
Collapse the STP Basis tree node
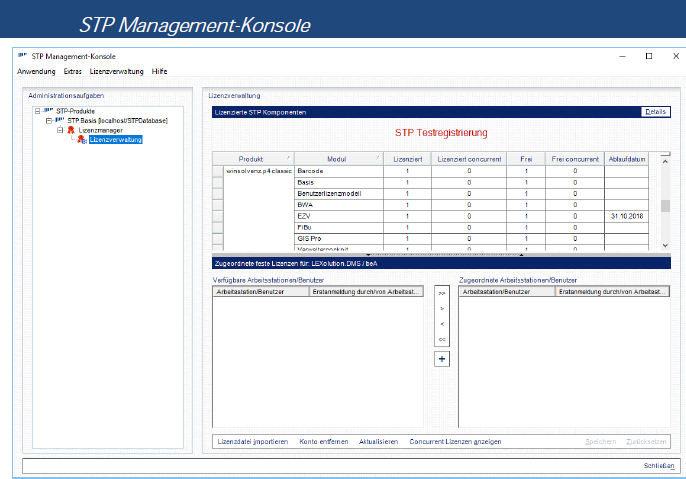pyautogui.click(x=49, y=121)
